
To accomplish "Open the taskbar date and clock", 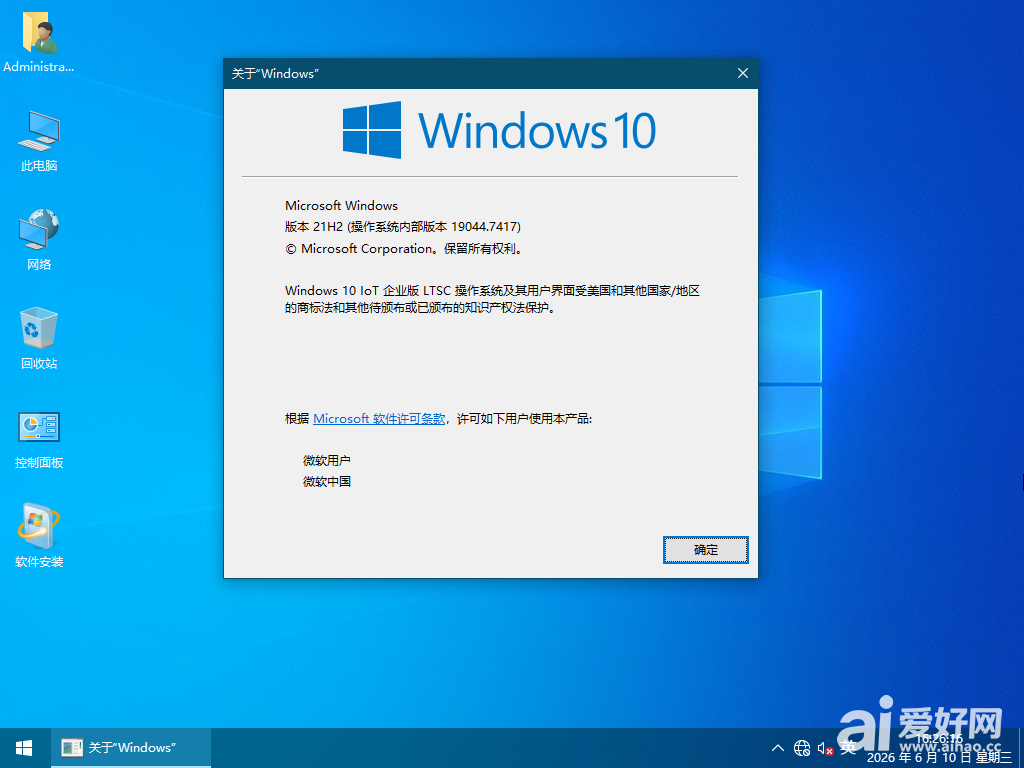I will coord(939,748).
